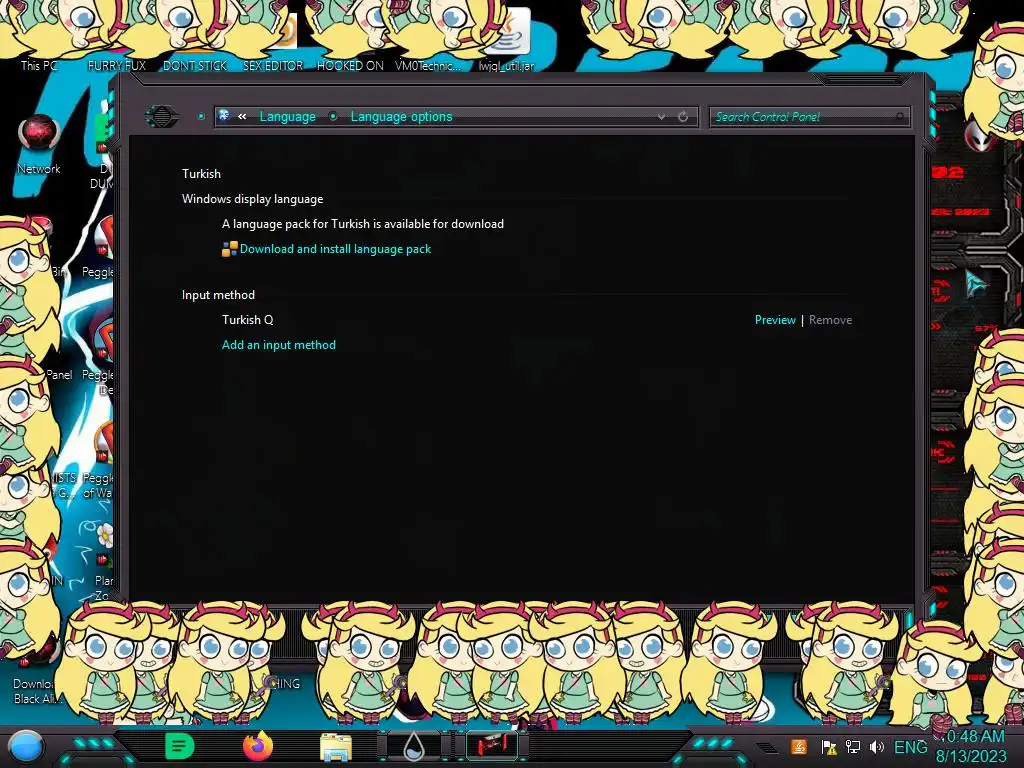Open the breadcrumb overflow chevrons before Language

click(242, 116)
